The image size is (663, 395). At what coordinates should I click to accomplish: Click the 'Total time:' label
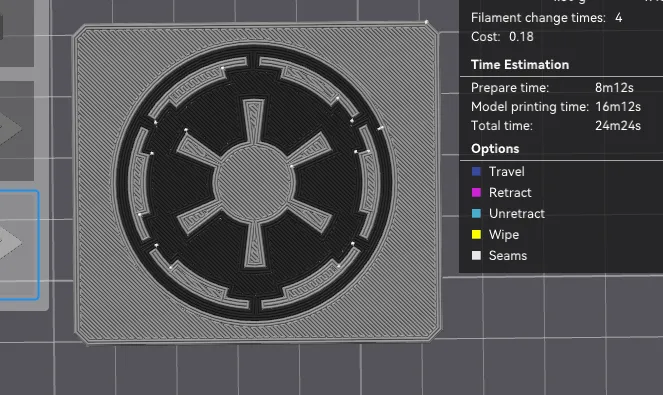(x=501, y=126)
